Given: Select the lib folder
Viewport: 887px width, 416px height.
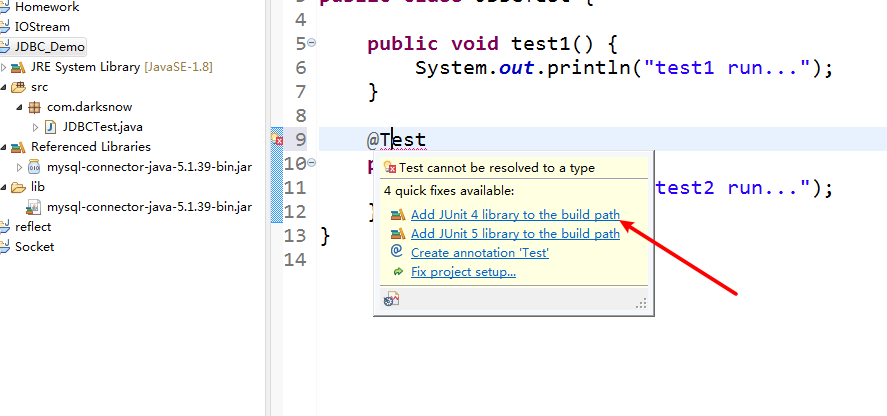Looking at the screenshot, I should point(38,187).
